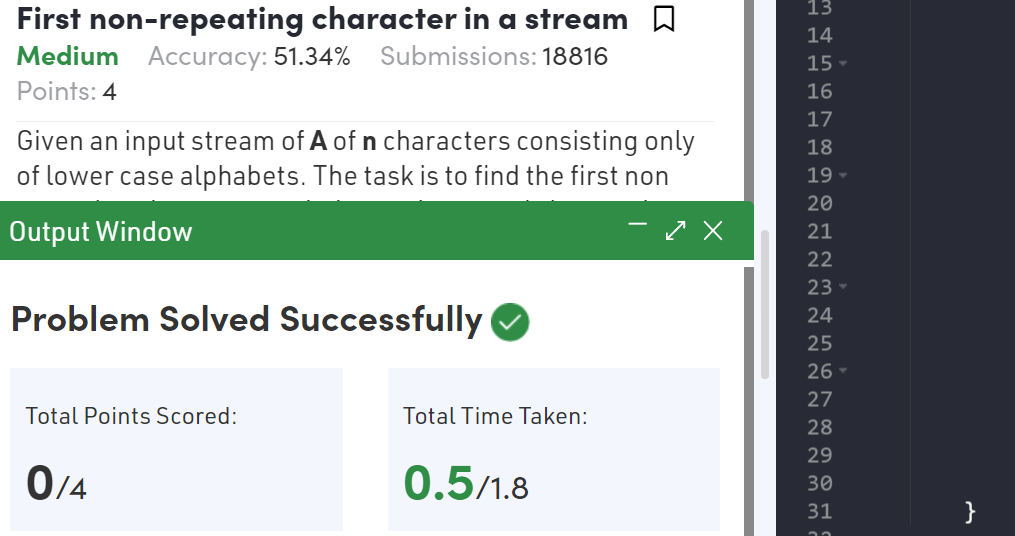
Task: Collapse the code fold at line 26
Action: pos(843,371)
